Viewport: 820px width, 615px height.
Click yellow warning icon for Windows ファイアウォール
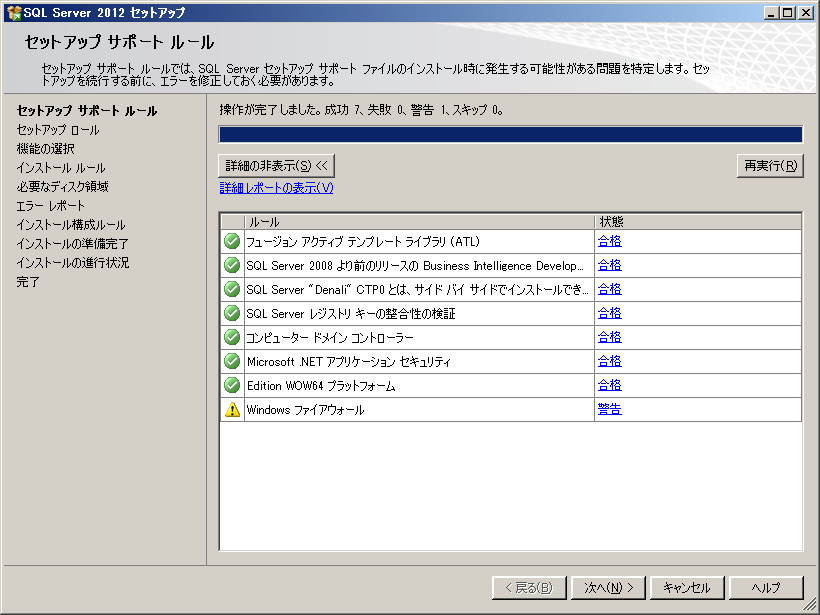click(x=232, y=409)
